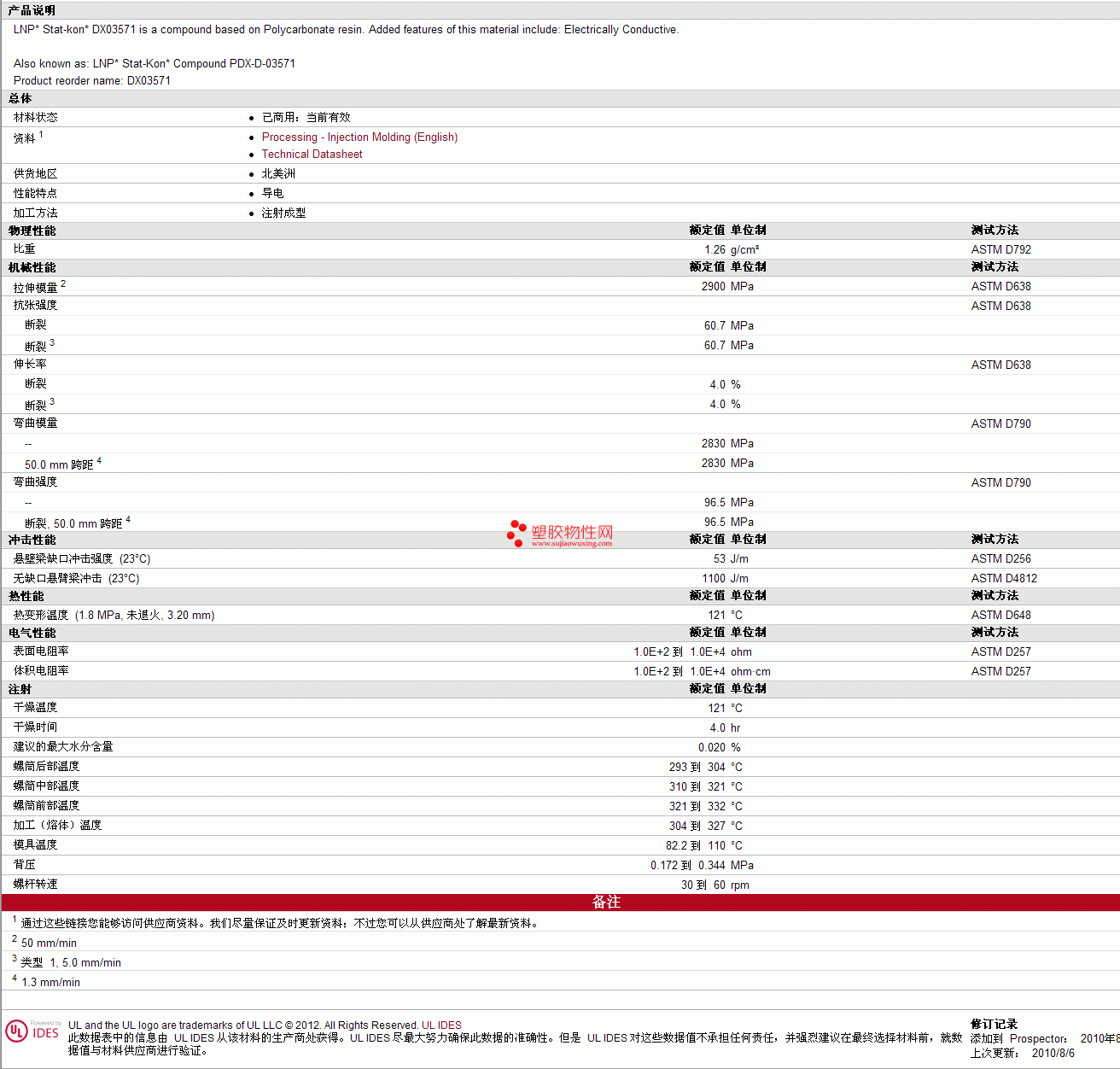The height and width of the screenshot is (1069, 1120).
Task: Click the 50.0 mm 跨距 label under 弯曲模量
Action: click(x=59, y=465)
